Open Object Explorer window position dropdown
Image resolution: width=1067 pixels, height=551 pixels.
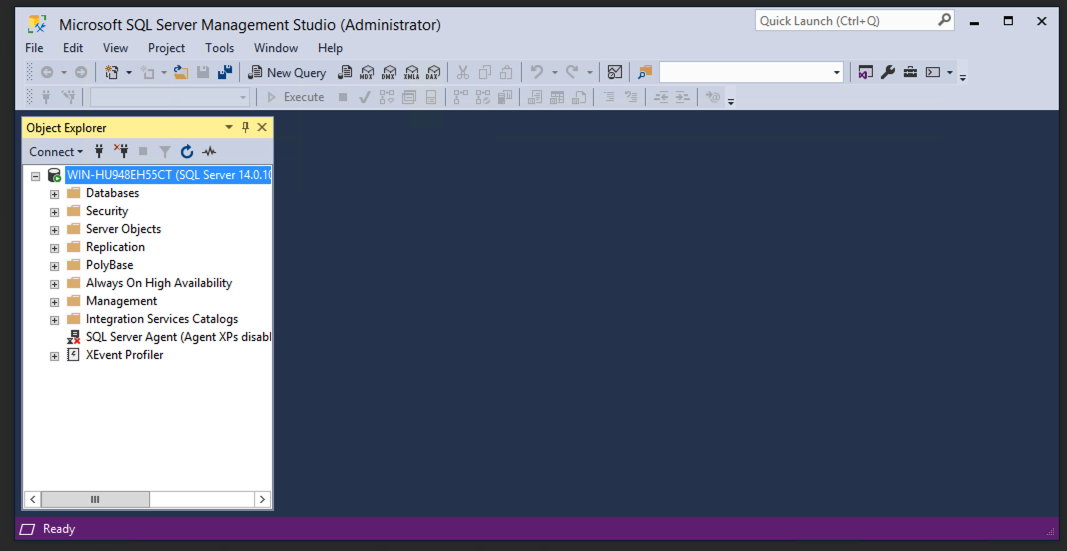coord(229,127)
